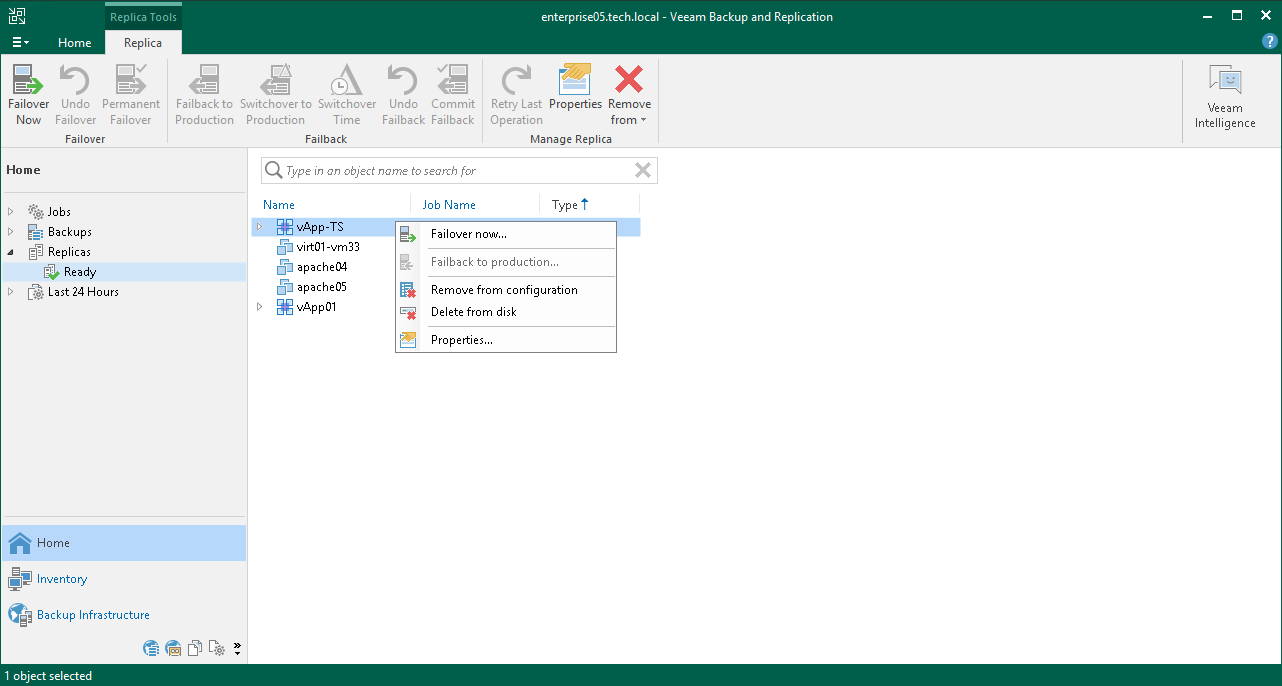Select the Ready node under Replicas
This screenshot has height=686, width=1282.
[x=80, y=272]
